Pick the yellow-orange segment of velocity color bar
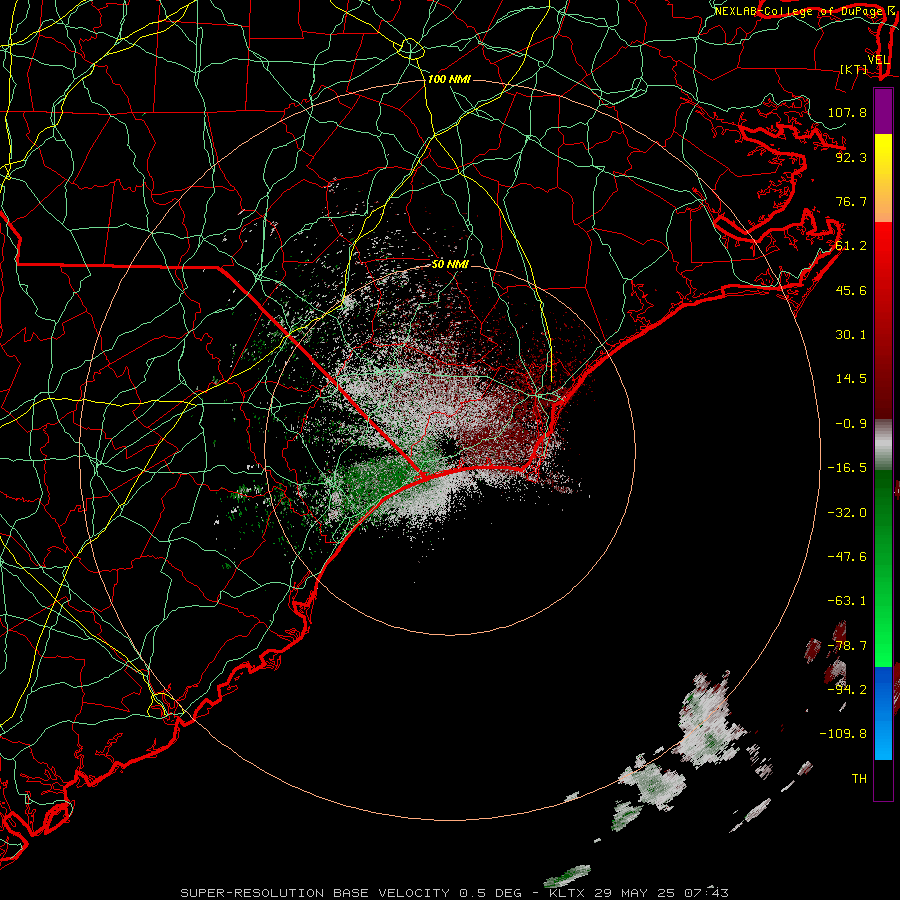900x900 pixels. coord(883,178)
